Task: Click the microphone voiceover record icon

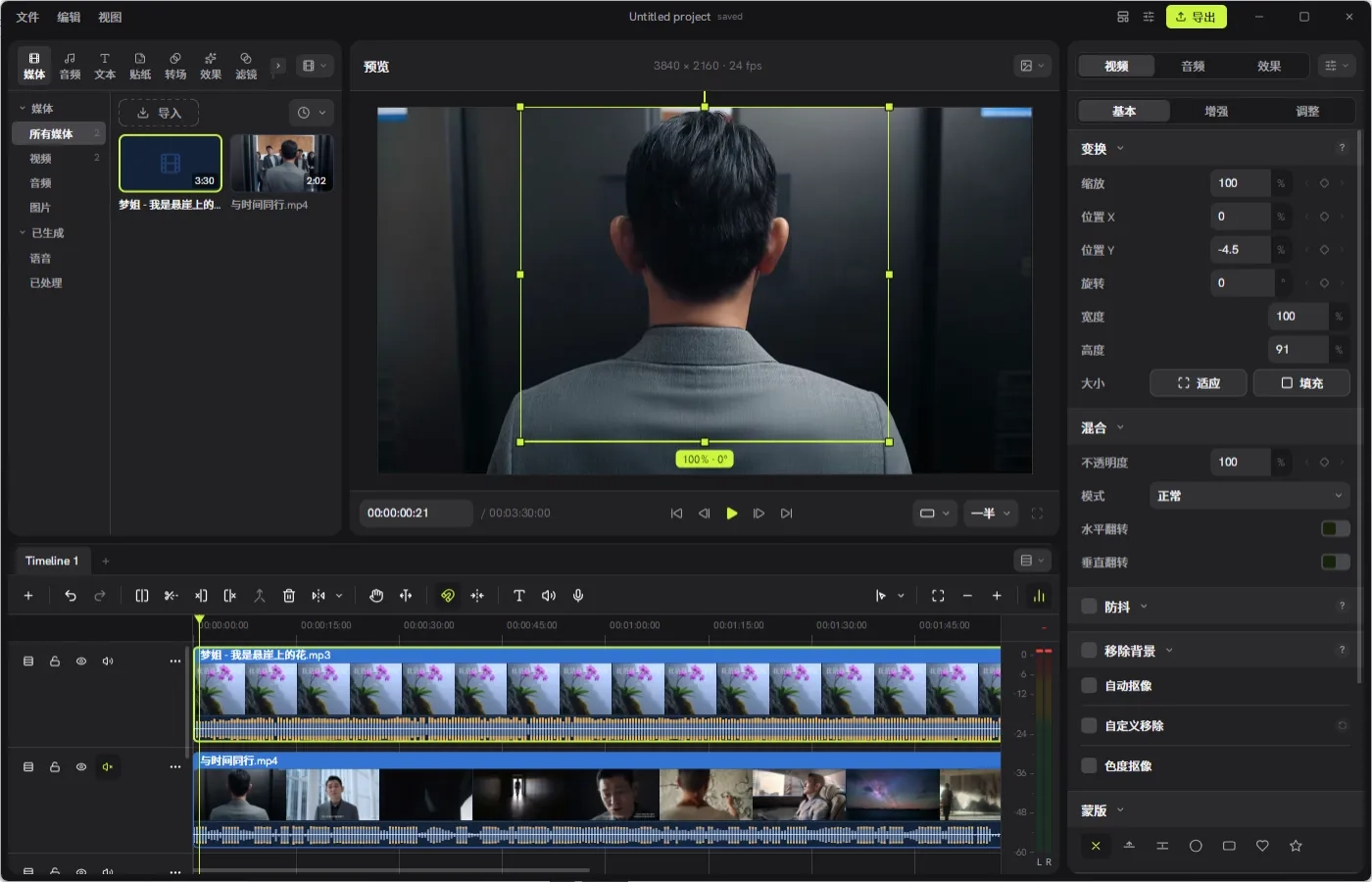Action: coord(578,596)
